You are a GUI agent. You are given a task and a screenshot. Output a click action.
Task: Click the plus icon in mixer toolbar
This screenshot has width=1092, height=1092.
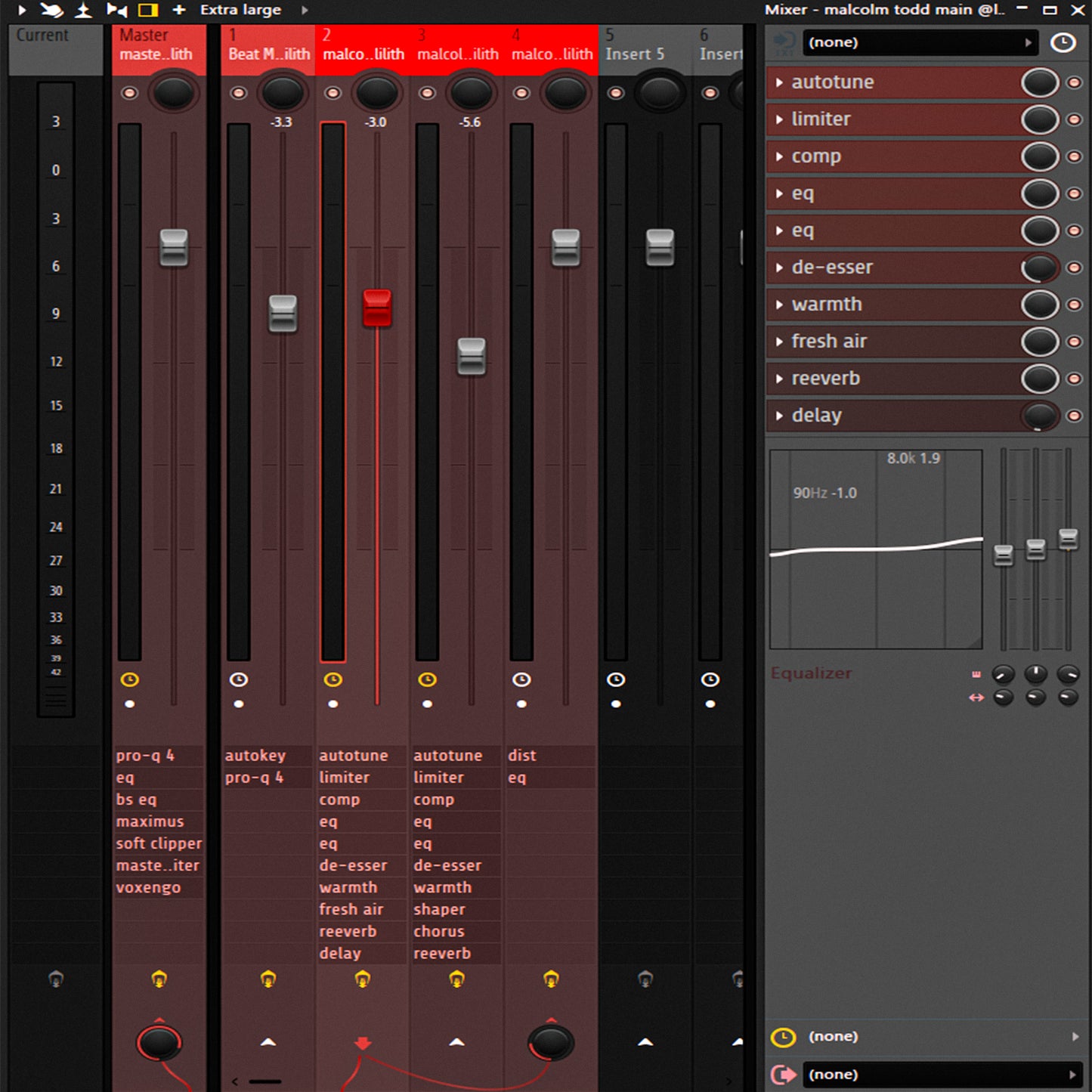[179, 10]
